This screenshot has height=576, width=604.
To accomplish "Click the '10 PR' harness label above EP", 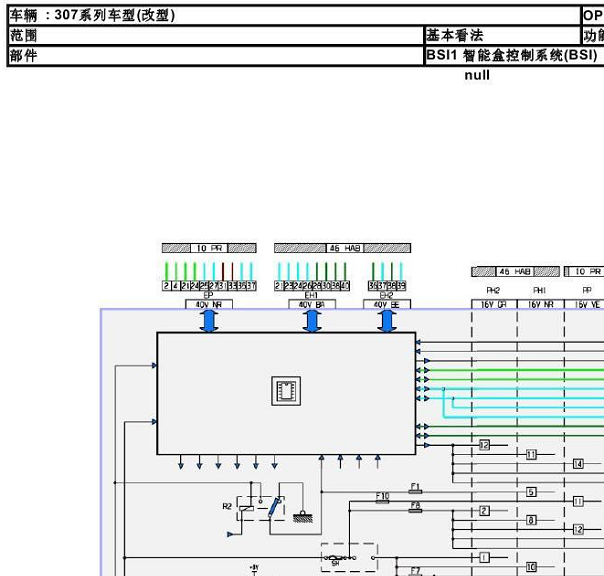I will pyautogui.click(x=209, y=248).
